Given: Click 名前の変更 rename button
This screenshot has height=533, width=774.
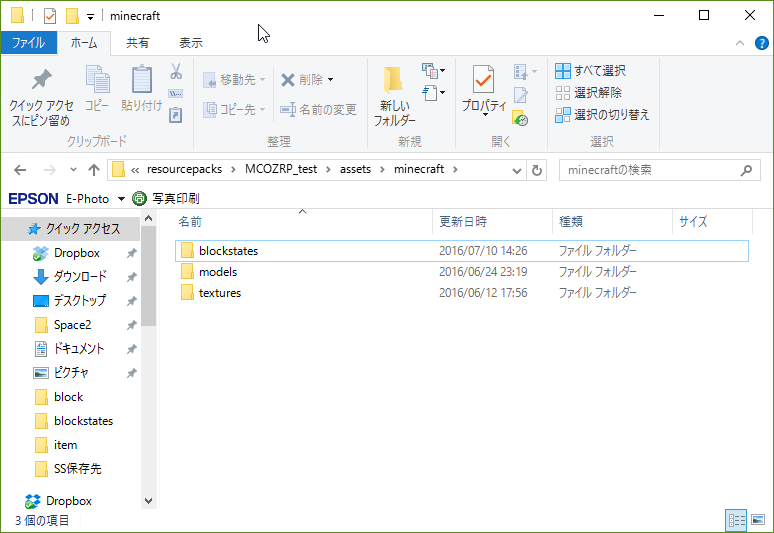Looking at the screenshot, I should pos(318,110).
